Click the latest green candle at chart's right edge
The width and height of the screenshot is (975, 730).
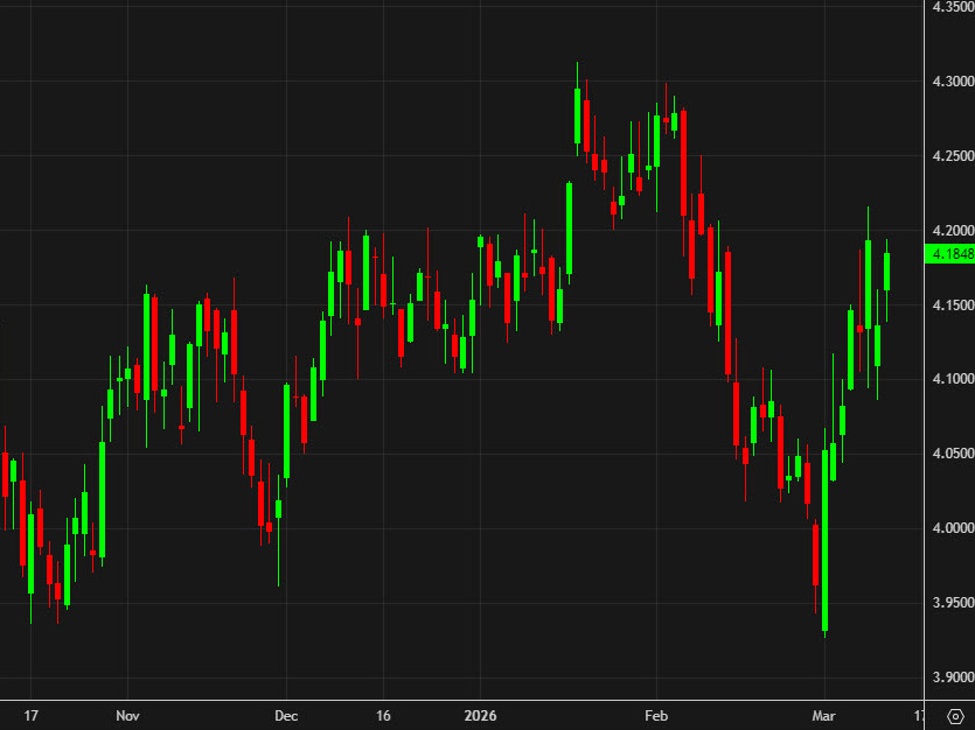(x=886, y=272)
